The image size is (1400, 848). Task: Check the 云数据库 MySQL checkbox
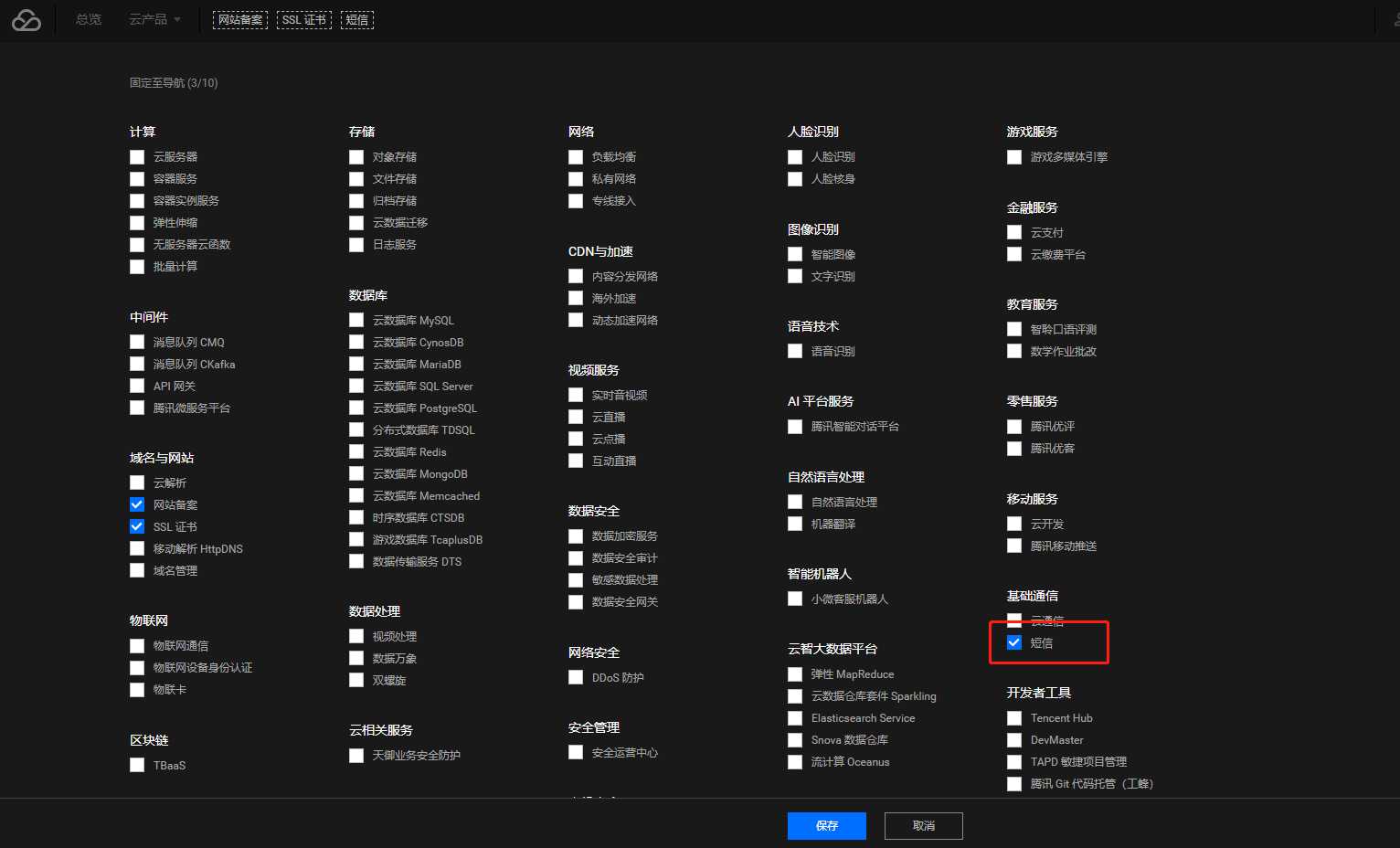356,320
